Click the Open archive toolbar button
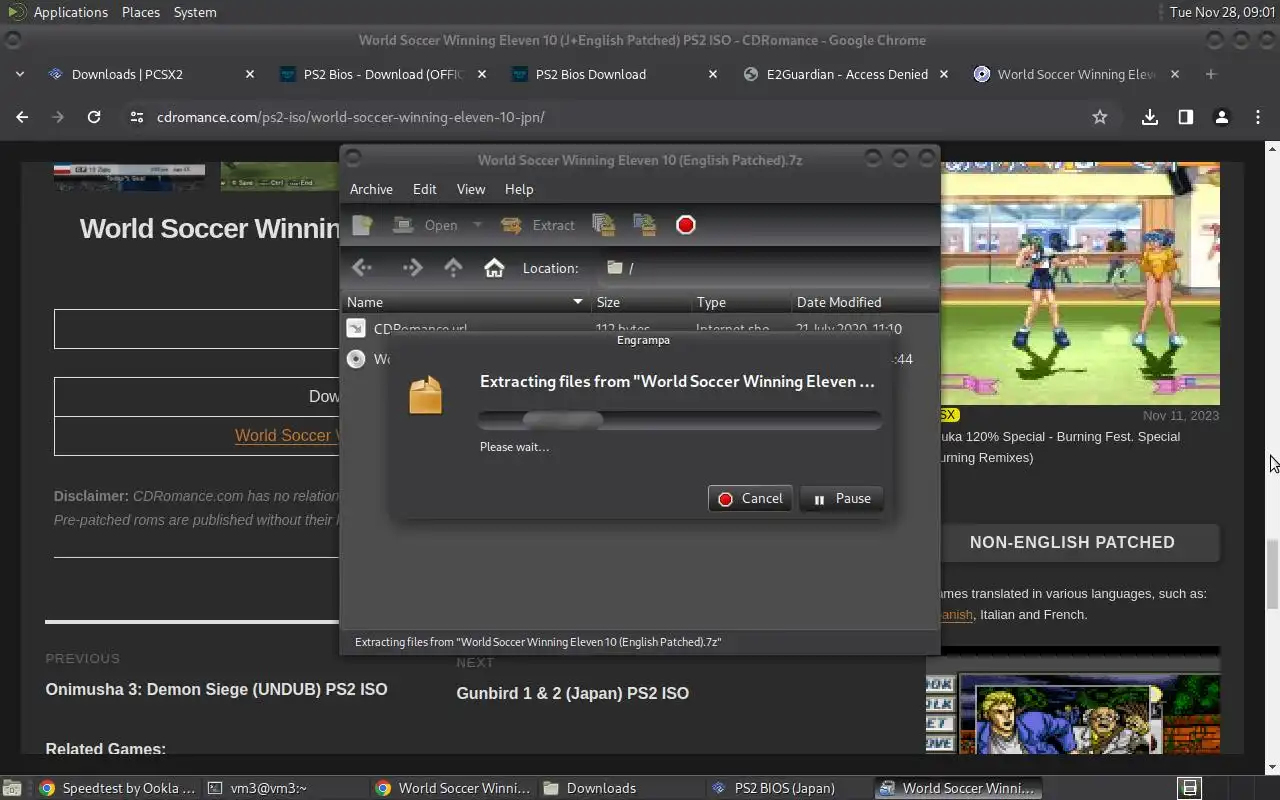This screenshot has width=1280, height=800. [425, 225]
